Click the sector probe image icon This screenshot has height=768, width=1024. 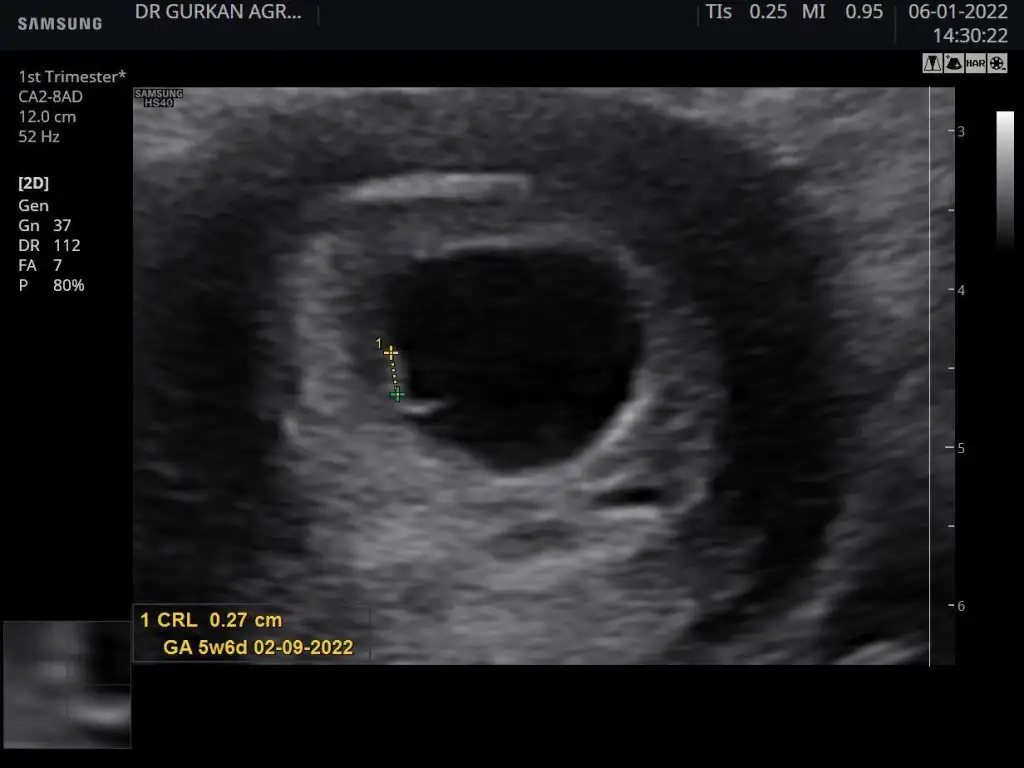point(953,62)
